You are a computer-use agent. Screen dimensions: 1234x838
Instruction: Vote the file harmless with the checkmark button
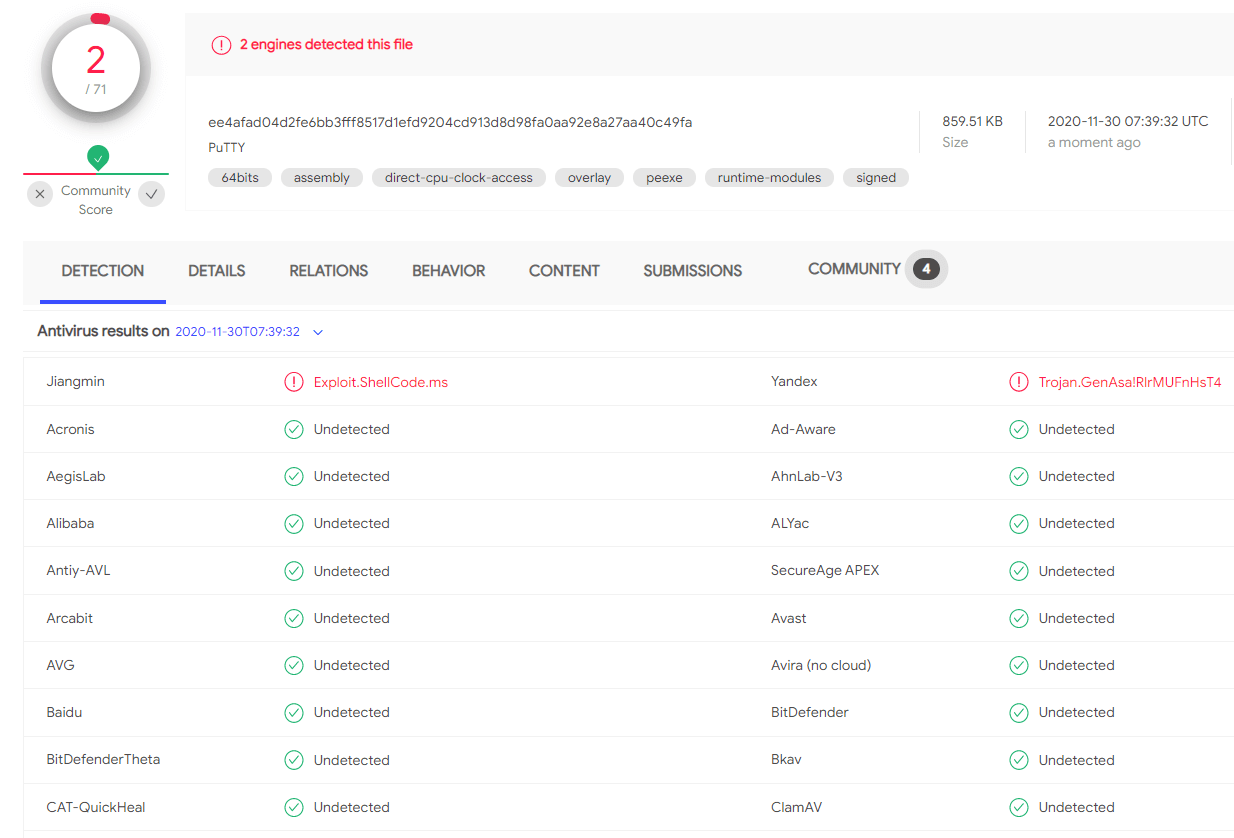pos(152,194)
